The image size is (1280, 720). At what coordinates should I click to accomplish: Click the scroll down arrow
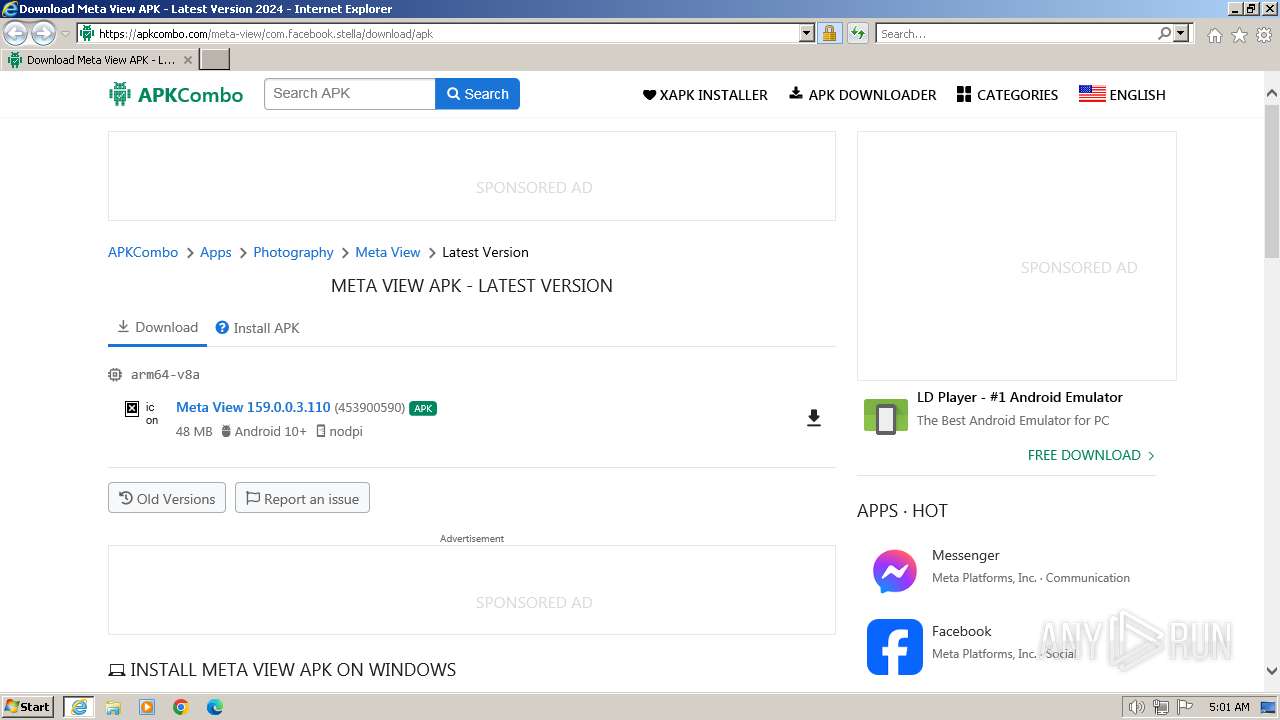pyautogui.click(x=1272, y=671)
